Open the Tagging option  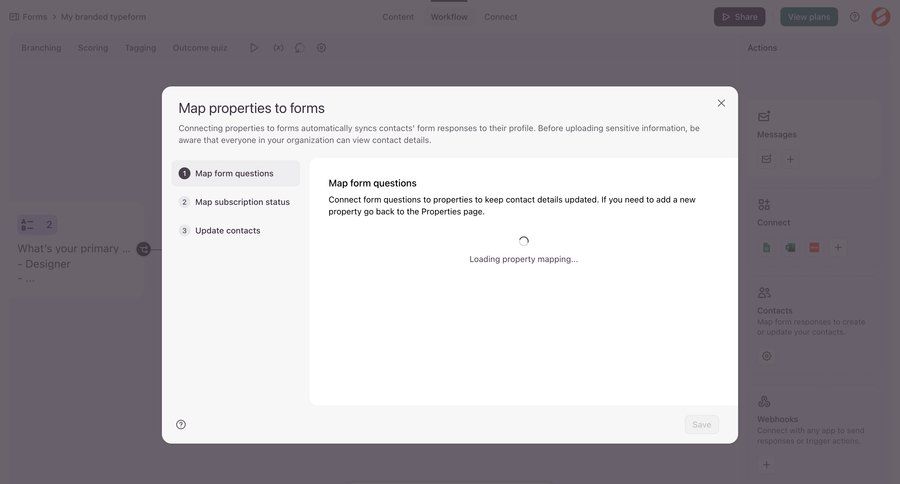coord(141,48)
